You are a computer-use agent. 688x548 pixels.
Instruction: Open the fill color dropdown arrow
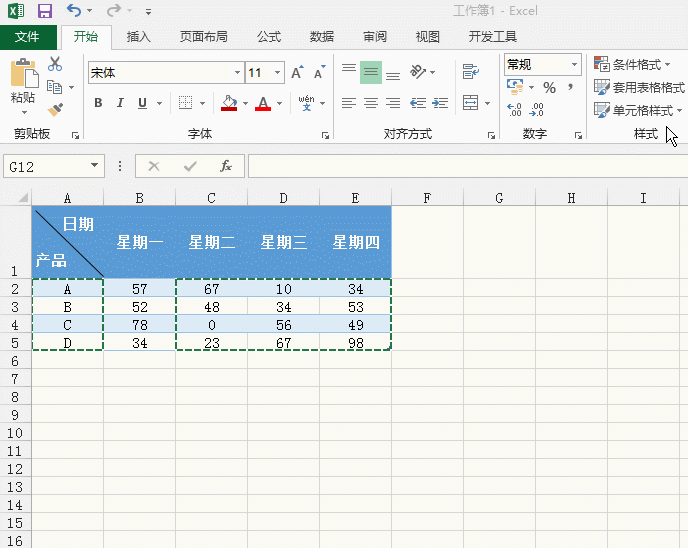click(245, 104)
